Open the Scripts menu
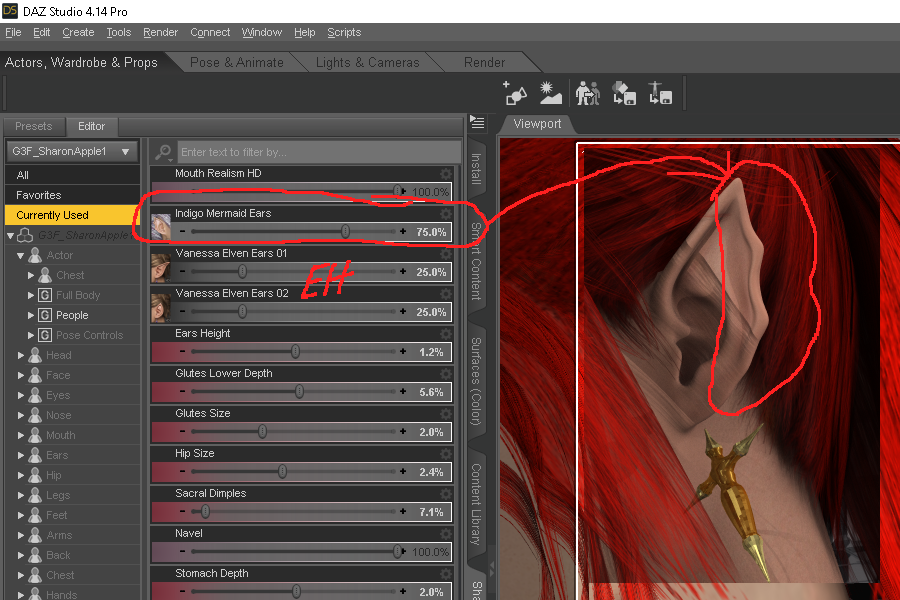The height and width of the screenshot is (600, 900). click(344, 32)
